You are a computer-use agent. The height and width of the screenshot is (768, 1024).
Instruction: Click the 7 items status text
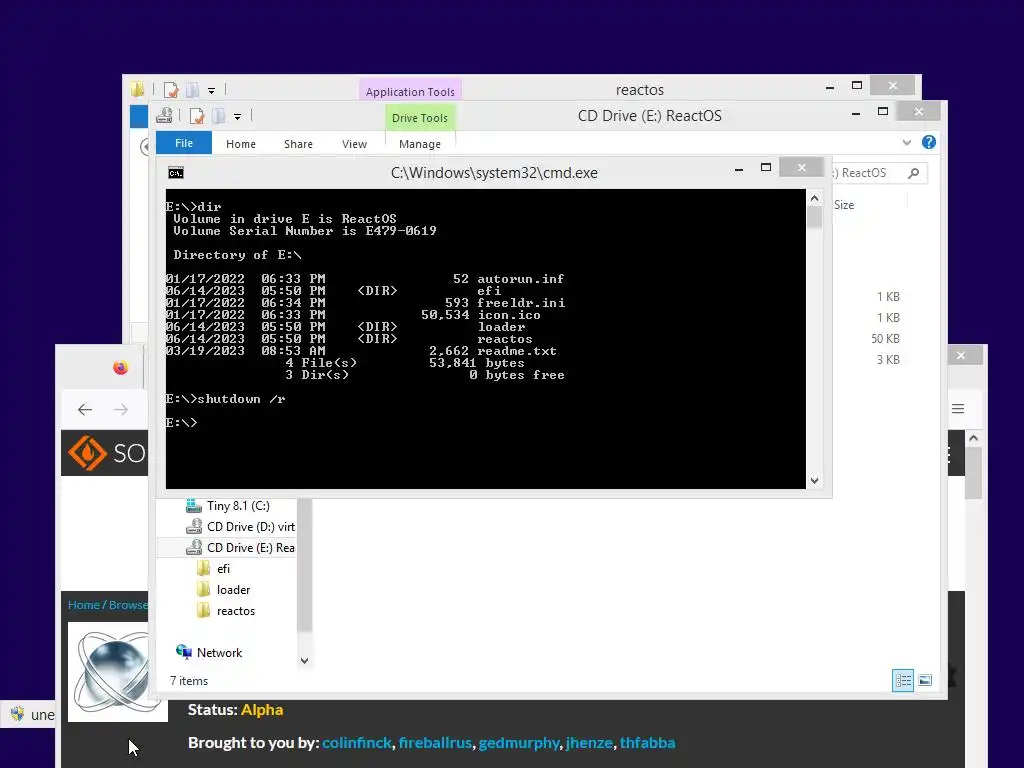pyautogui.click(x=189, y=680)
